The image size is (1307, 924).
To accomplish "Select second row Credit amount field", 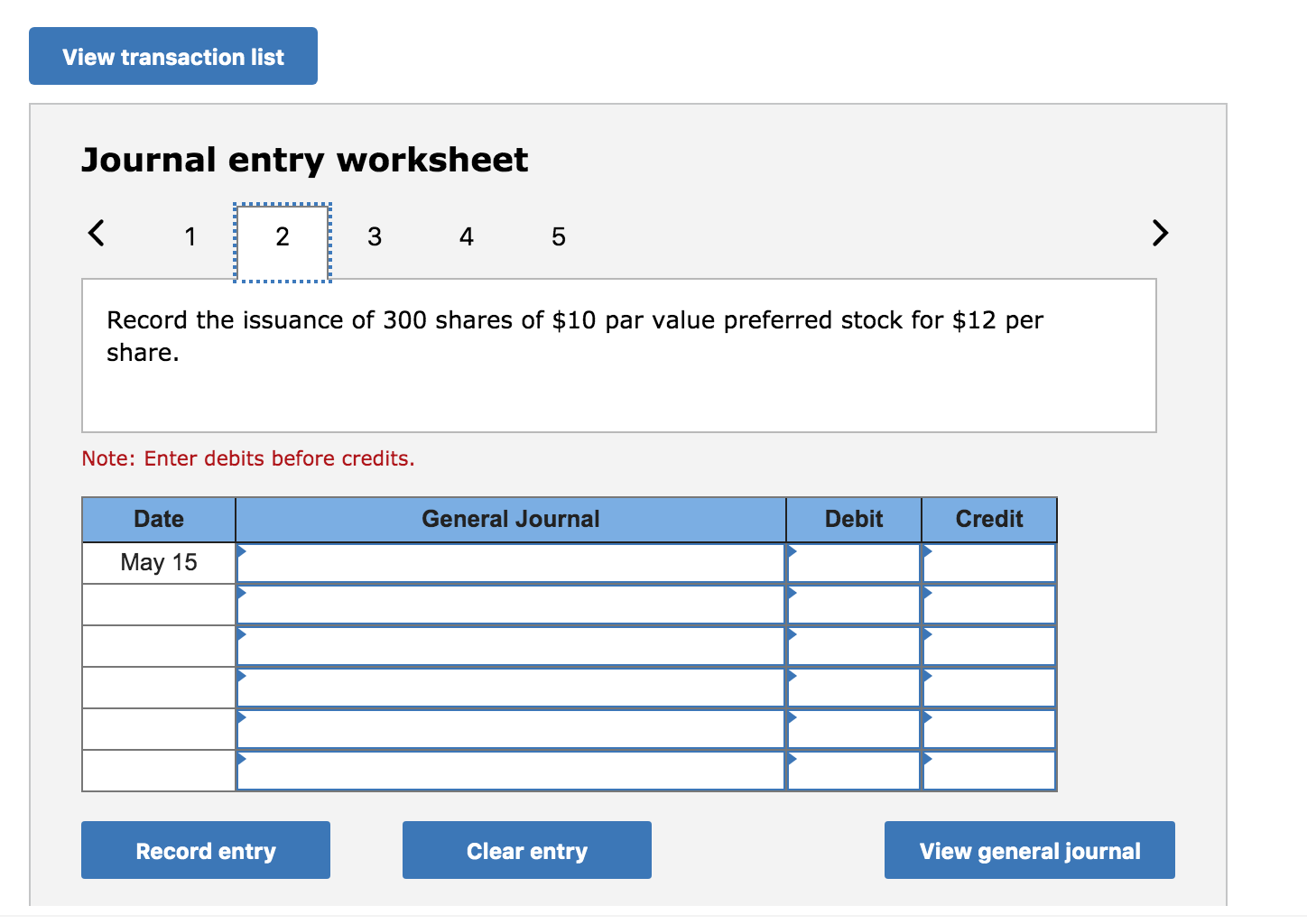I will pyautogui.click(x=989, y=605).
